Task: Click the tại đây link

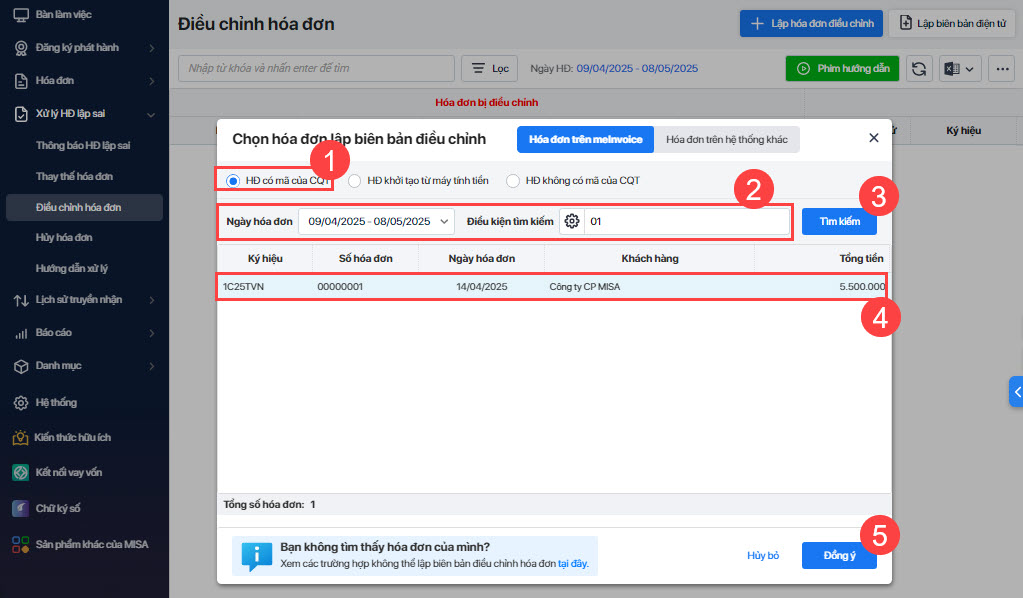Action: [573, 563]
